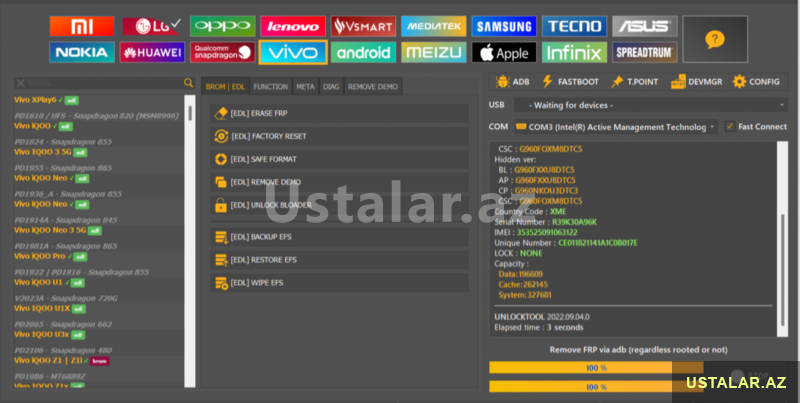Select the Xiaomi MI brand logo
800x403 pixels.
82,26
